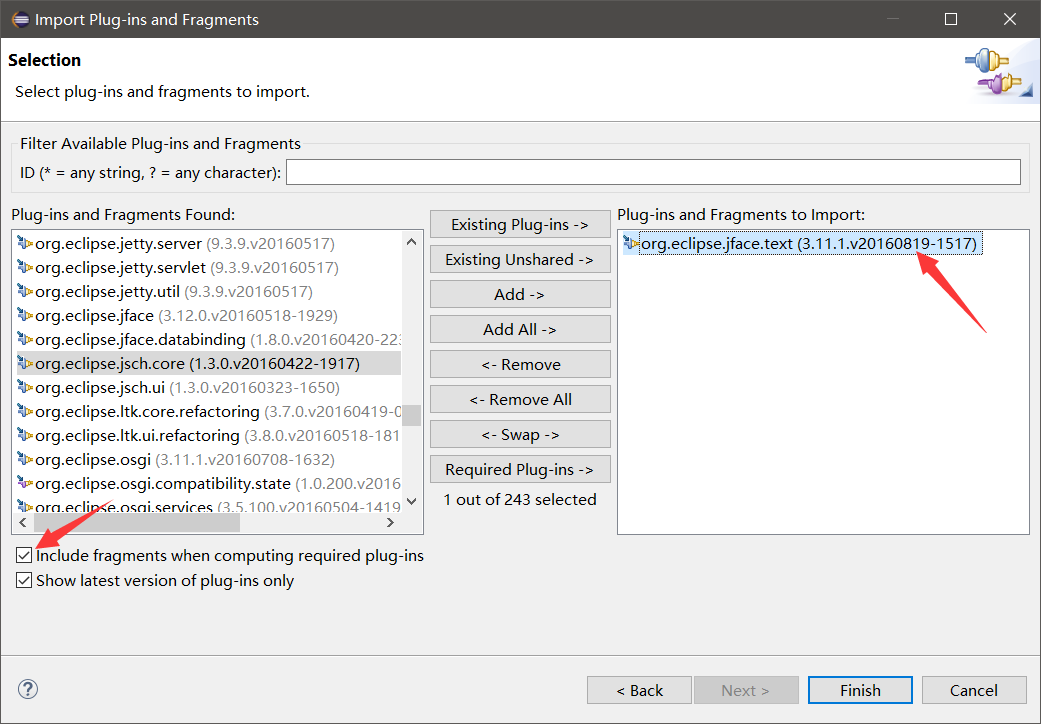Click the horizontal scrollbar right arrow
The width and height of the screenshot is (1041, 724).
click(390, 523)
